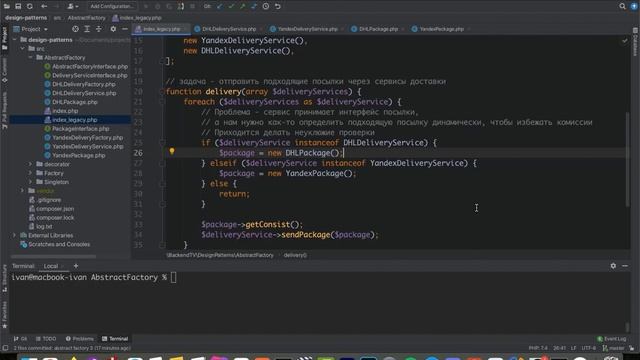Open the Problems tool window button
The height and width of the screenshot is (360, 640).
80,339
